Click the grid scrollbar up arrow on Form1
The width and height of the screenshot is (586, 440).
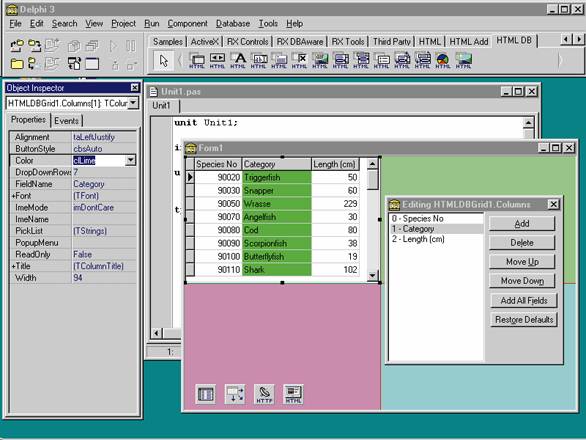(x=372, y=164)
